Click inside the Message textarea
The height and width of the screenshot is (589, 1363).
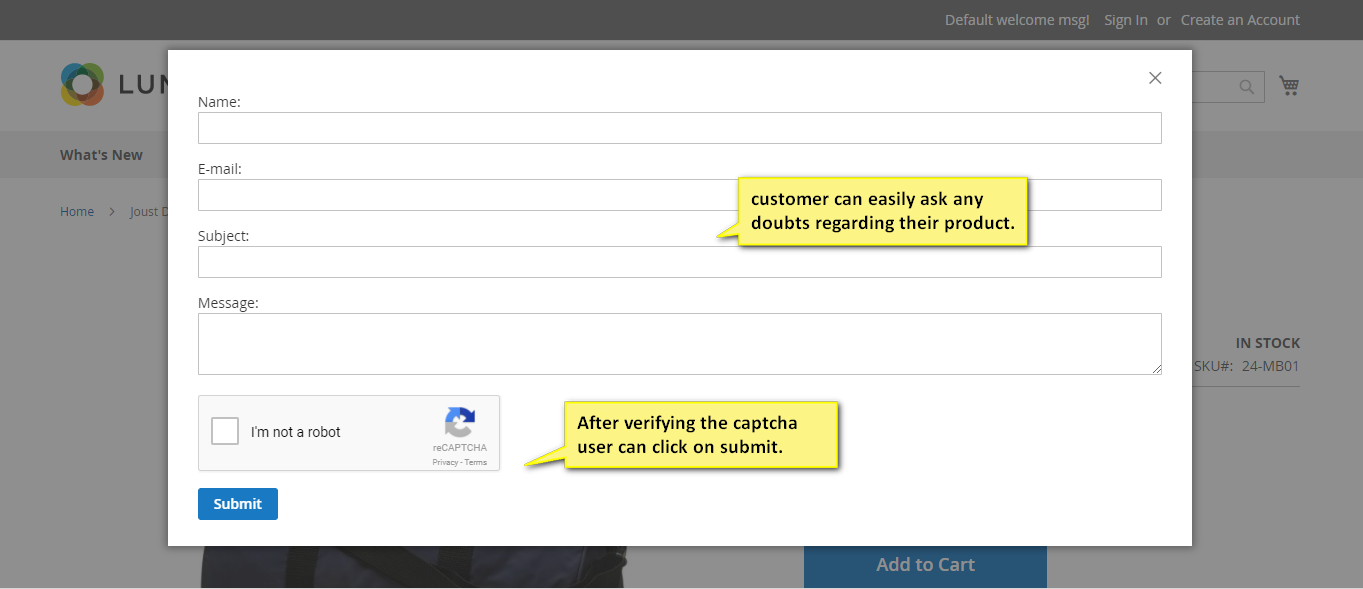[x=680, y=344]
